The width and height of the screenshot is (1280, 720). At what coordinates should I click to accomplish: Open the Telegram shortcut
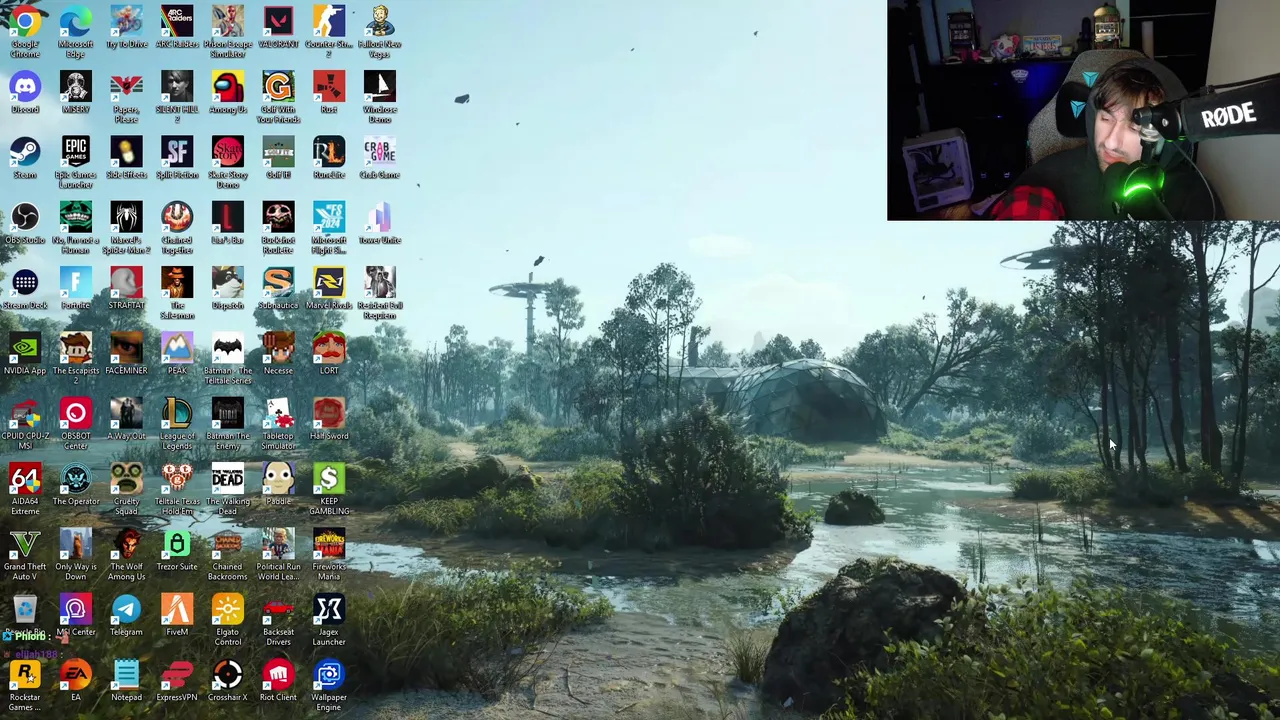[x=126, y=615]
